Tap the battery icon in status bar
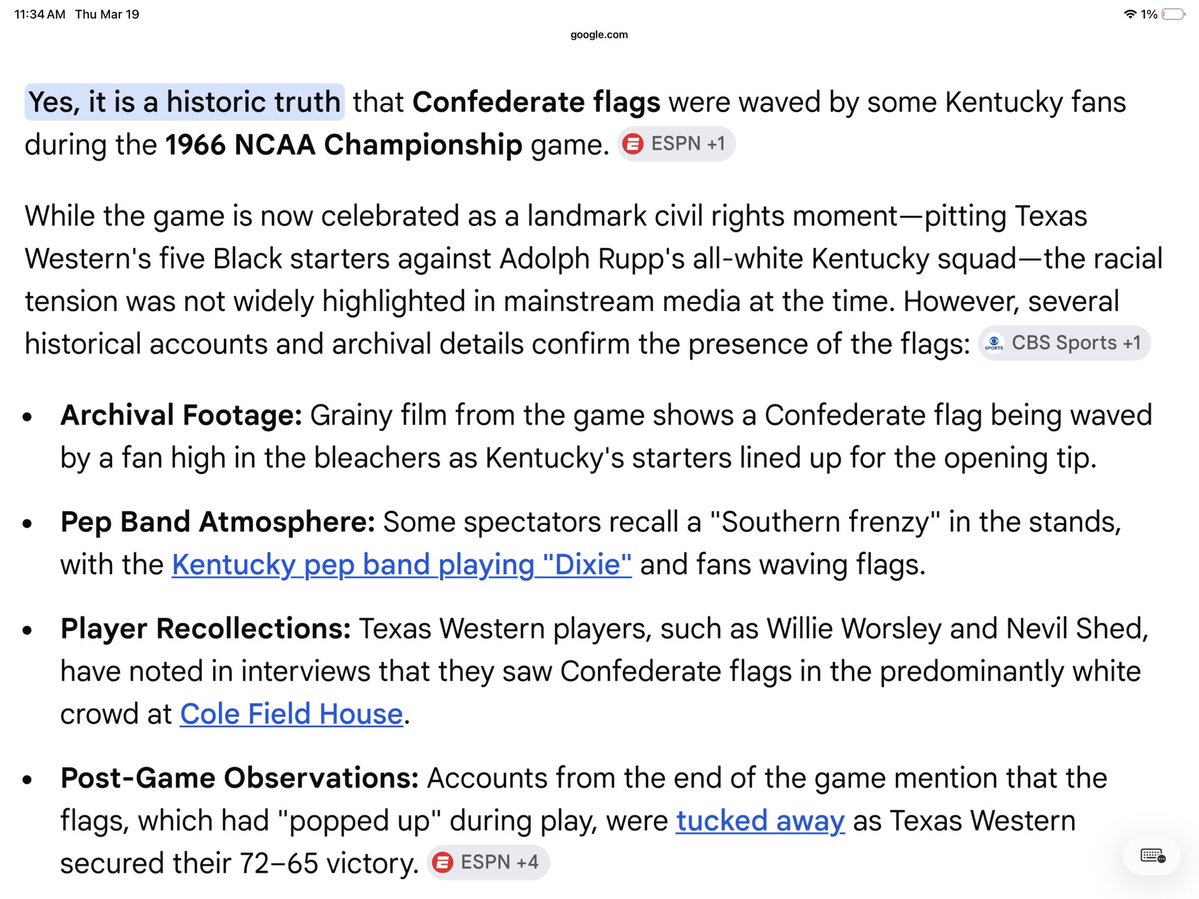This screenshot has width=1199, height=899. pyautogui.click(x=1174, y=14)
